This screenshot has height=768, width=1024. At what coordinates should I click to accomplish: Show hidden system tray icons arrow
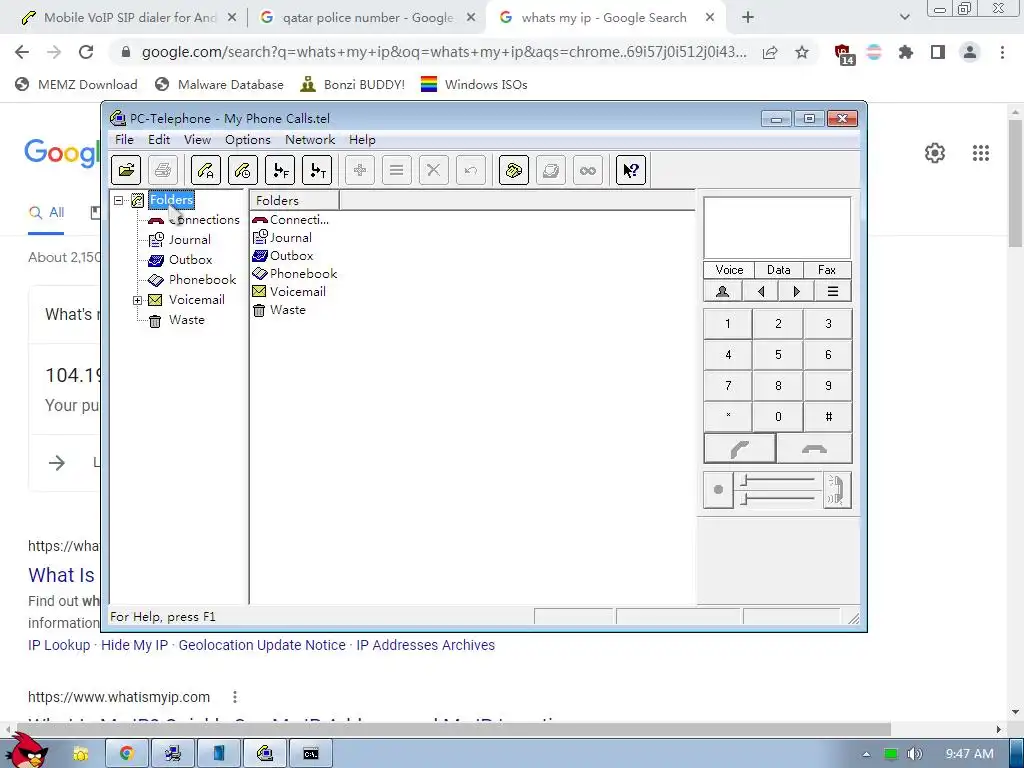tap(866, 754)
